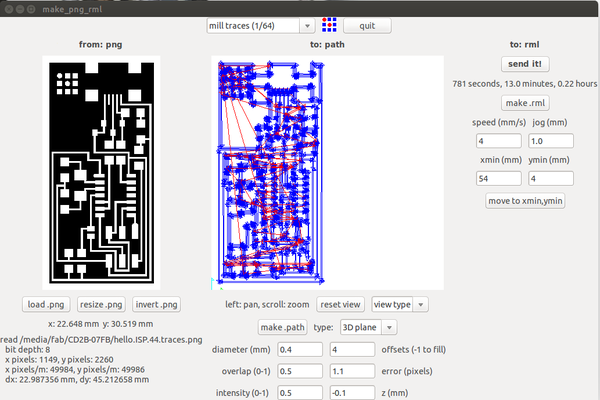The height and width of the screenshot is (400, 600).
Task: Expand the arrow next to 3D plane
Action: point(389,327)
